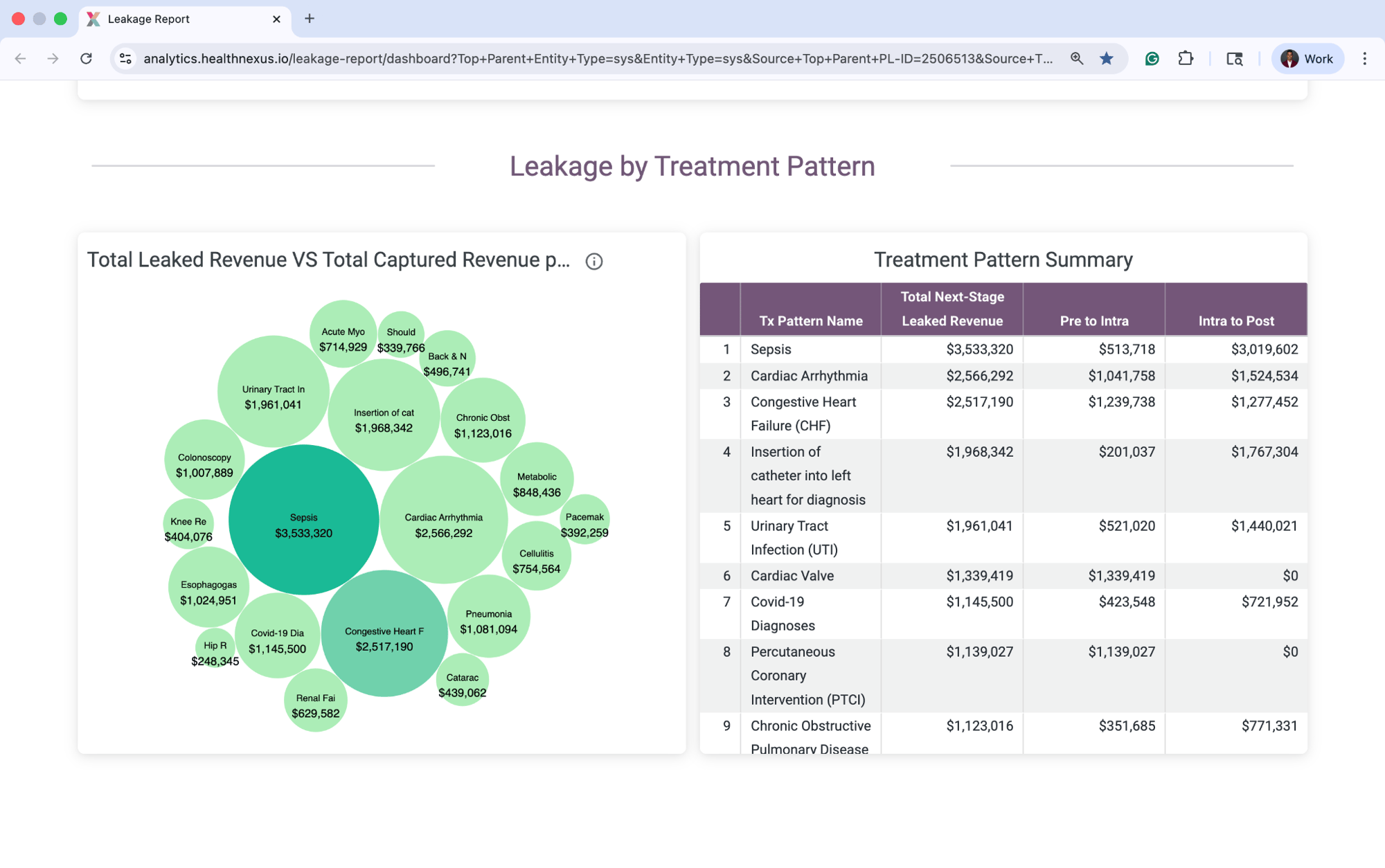Click the Grammarly extension icon

(x=1152, y=59)
